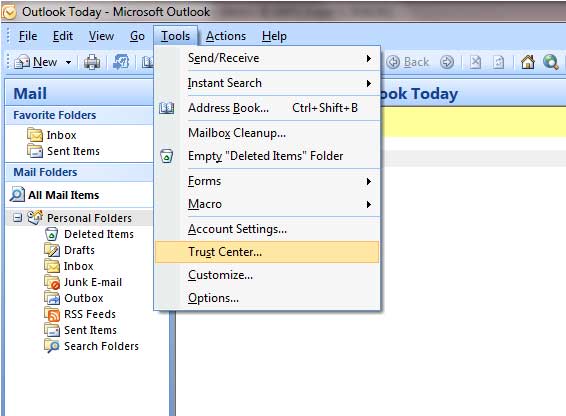Click the Sent Items icon under Personal Folders
Viewport: 566px width, 416px height.
click(x=52, y=330)
